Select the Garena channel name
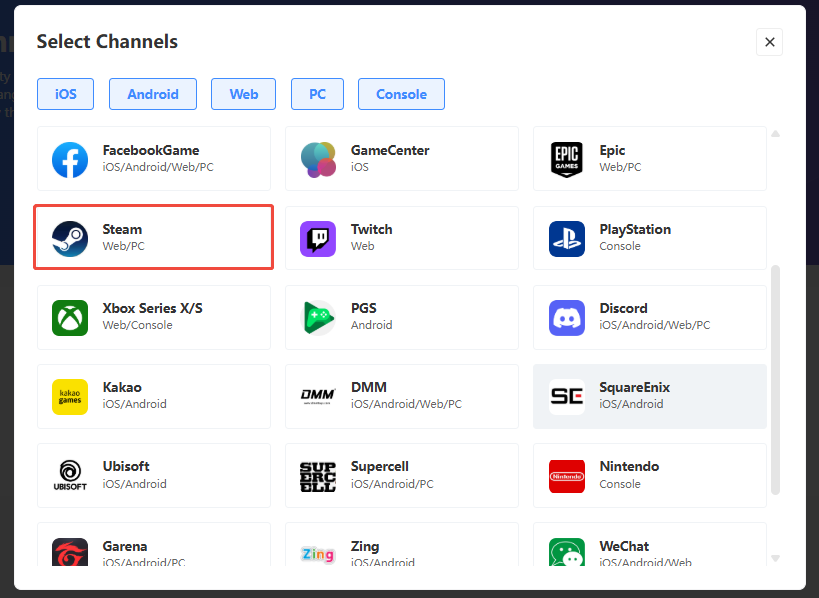This screenshot has width=819, height=598. [125, 546]
